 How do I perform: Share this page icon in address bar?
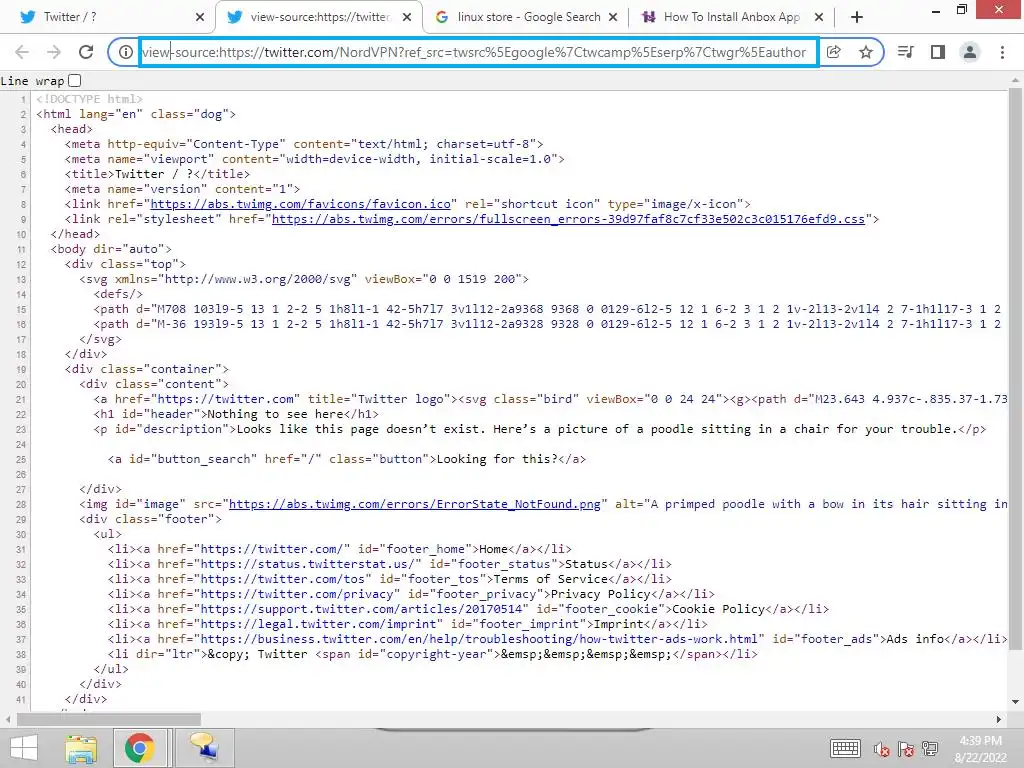[834, 52]
